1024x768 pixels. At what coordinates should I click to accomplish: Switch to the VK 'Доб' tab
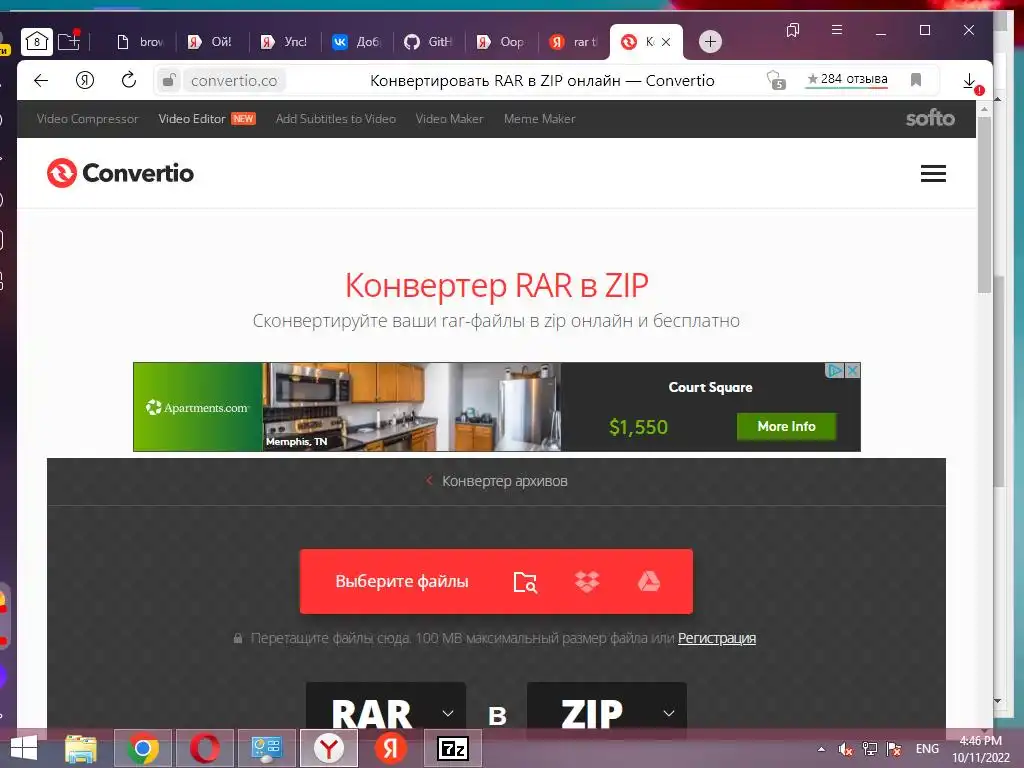pyautogui.click(x=357, y=42)
